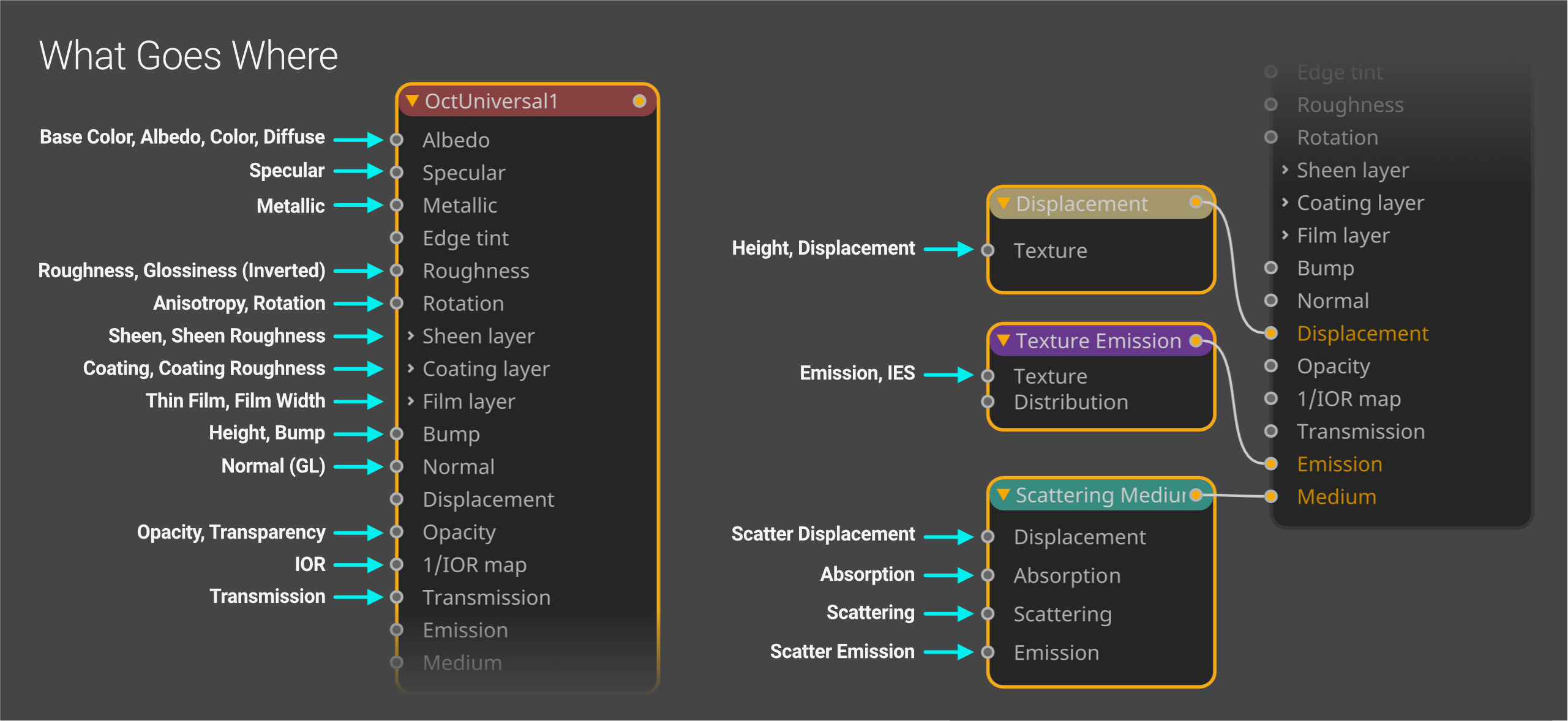Click the 1/IOR map input pin on OctUniversal1
This screenshot has width=1568, height=721.
tap(397, 564)
